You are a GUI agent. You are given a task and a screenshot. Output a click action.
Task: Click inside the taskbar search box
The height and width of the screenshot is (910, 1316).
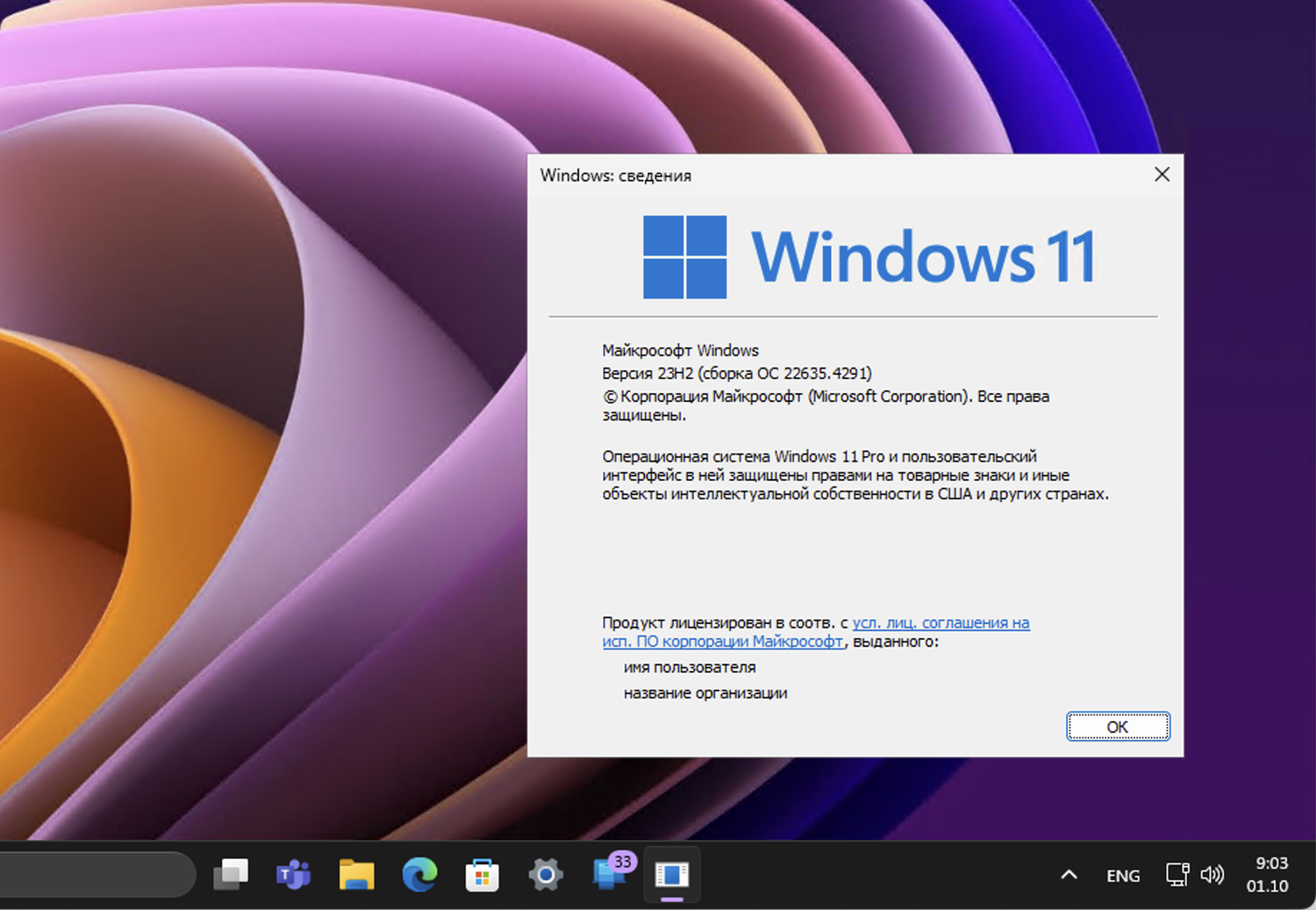coord(97,875)
